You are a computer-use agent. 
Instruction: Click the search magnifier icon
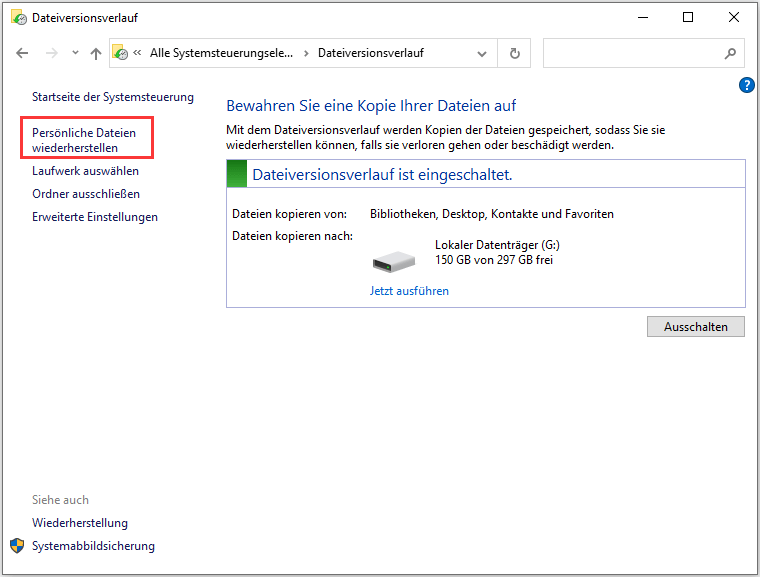point(730,53)
